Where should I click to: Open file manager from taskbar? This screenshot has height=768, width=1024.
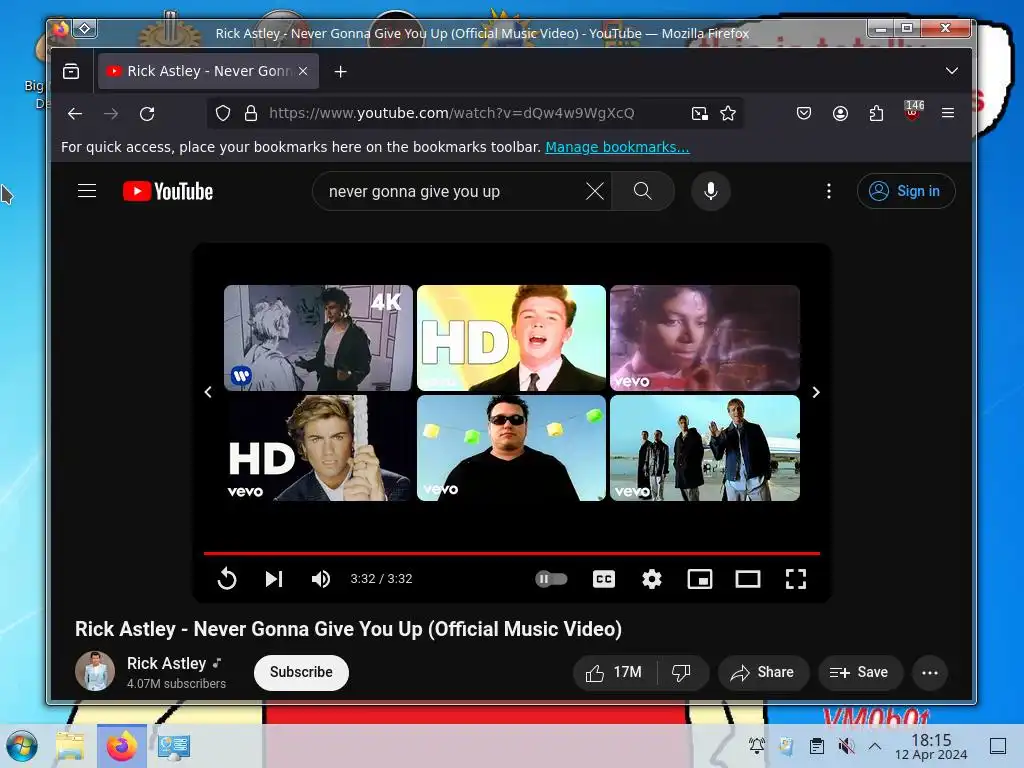[70, 746]
